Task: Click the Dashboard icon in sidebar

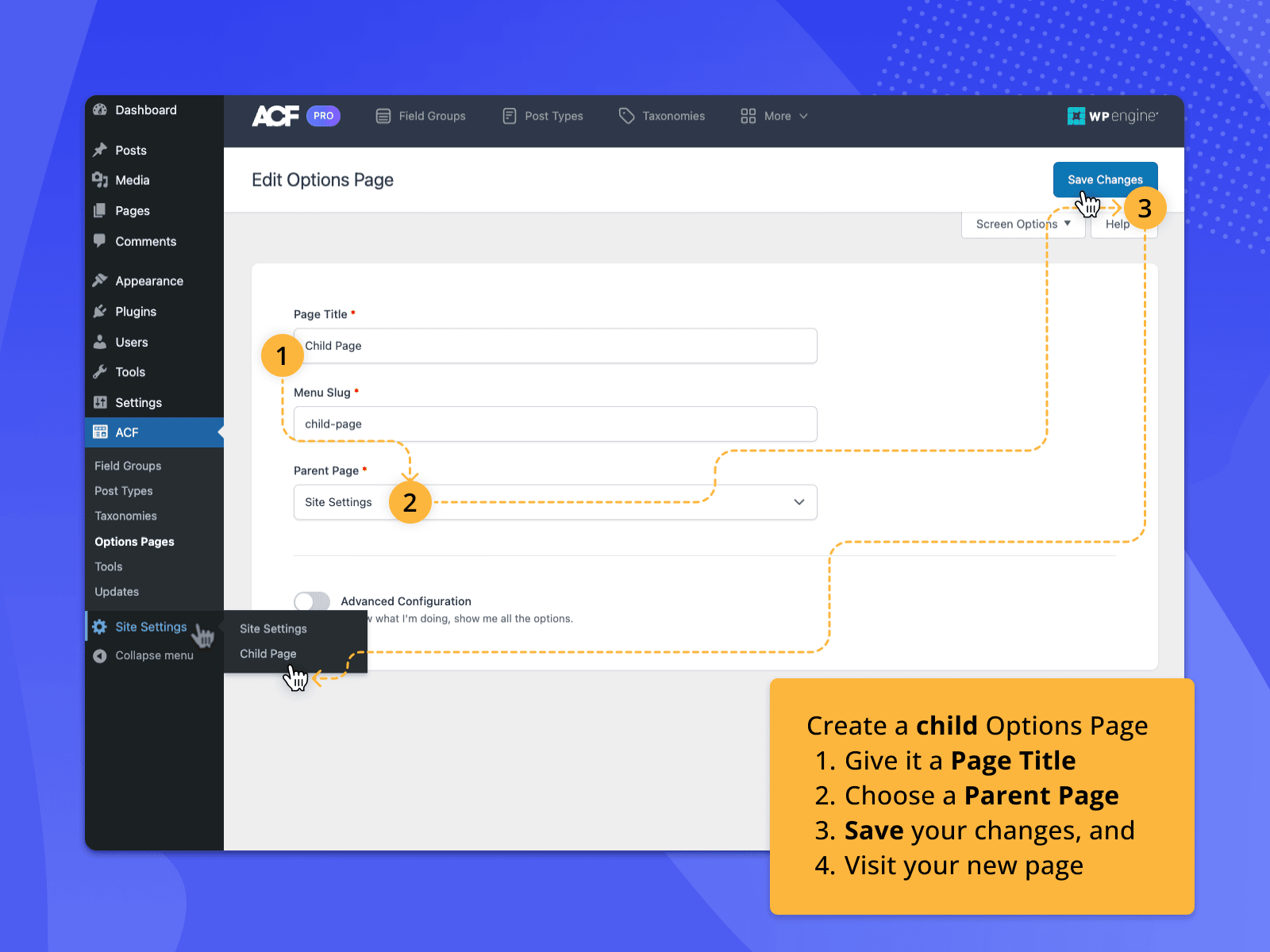Action: coord(100,110)
